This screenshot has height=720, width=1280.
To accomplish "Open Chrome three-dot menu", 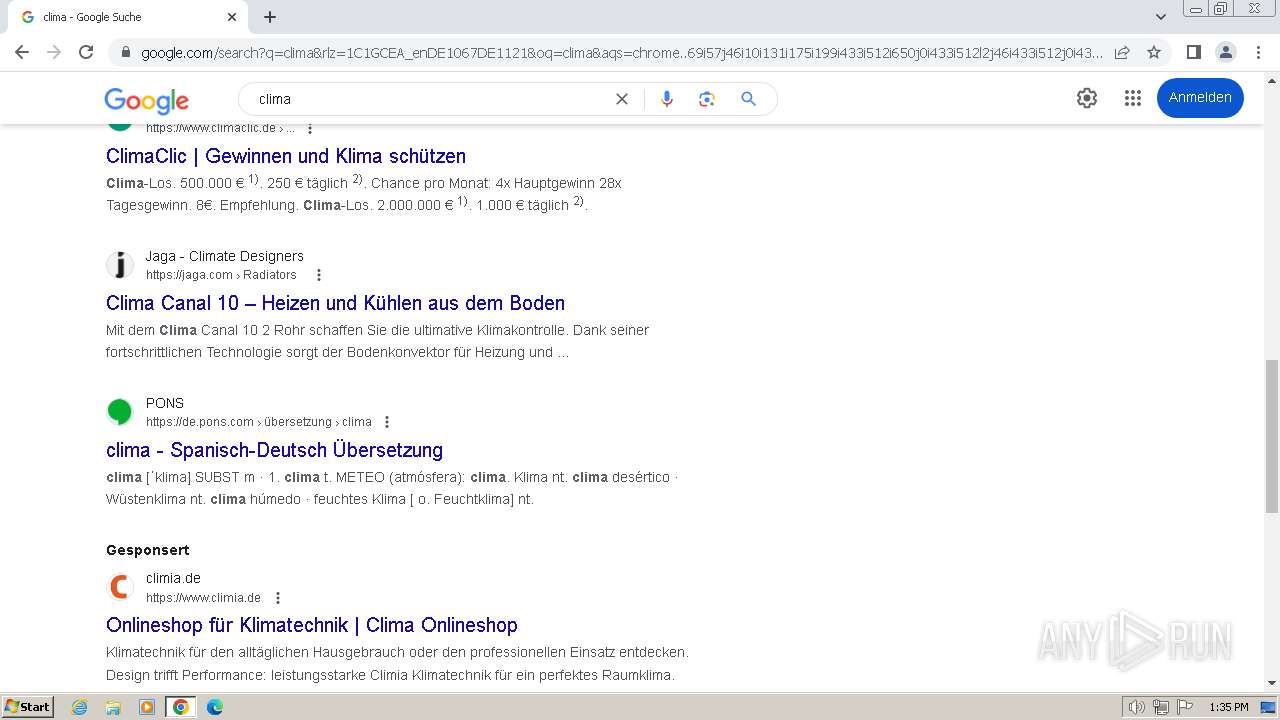I will (x=1258, y=52).
